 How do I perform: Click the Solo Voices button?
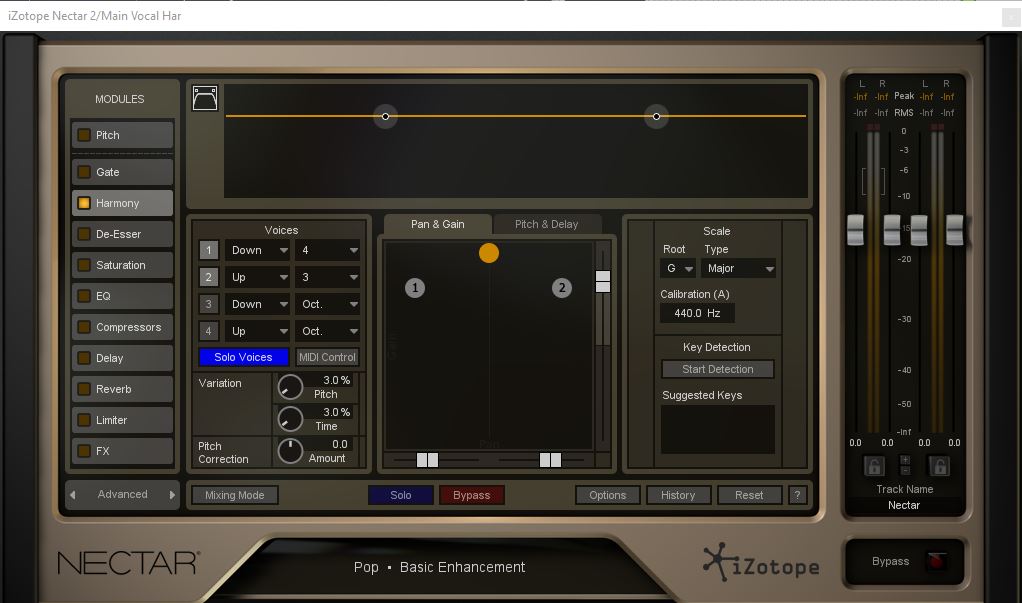click(243, 357)
